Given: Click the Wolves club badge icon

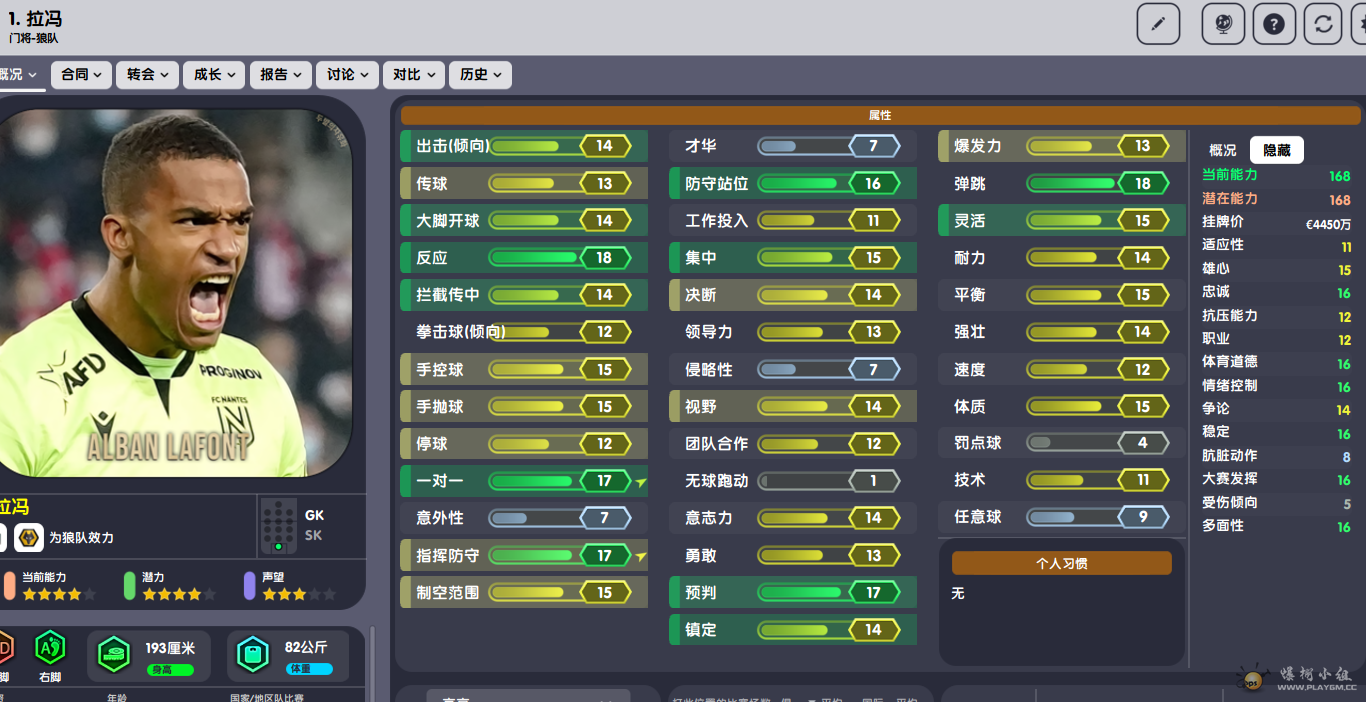Looking at the screenshot, I should (x=29, y=537).
